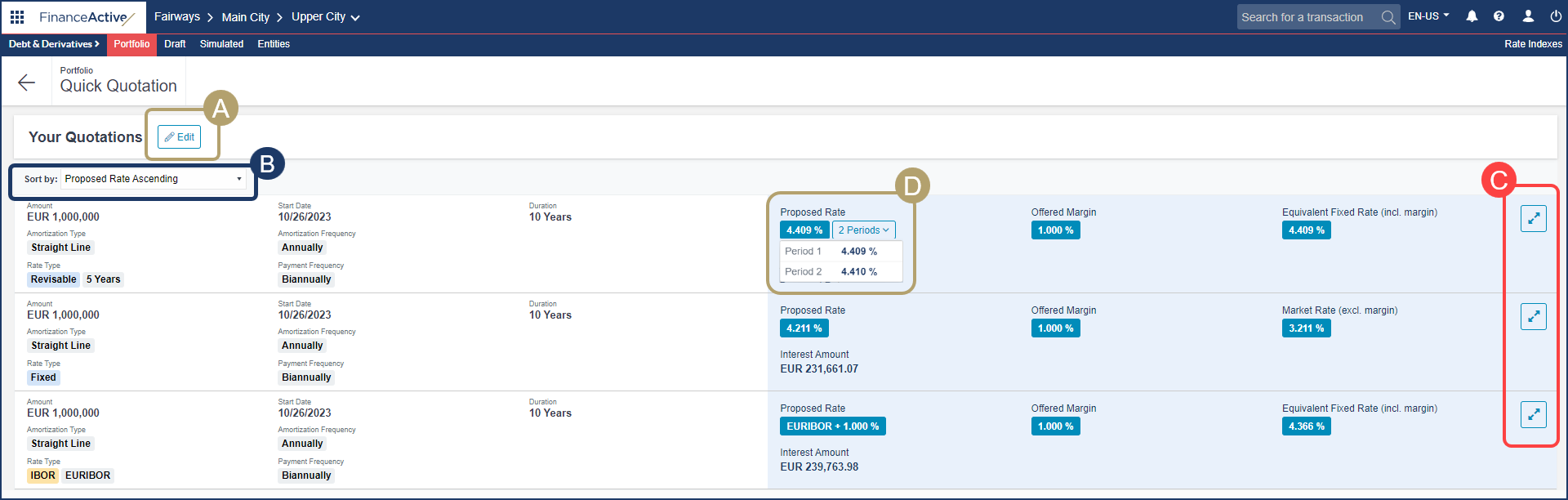Click the search magnifier icon
The image size is (1568, 500).
pyautogui.click(x=1388, y=17)
